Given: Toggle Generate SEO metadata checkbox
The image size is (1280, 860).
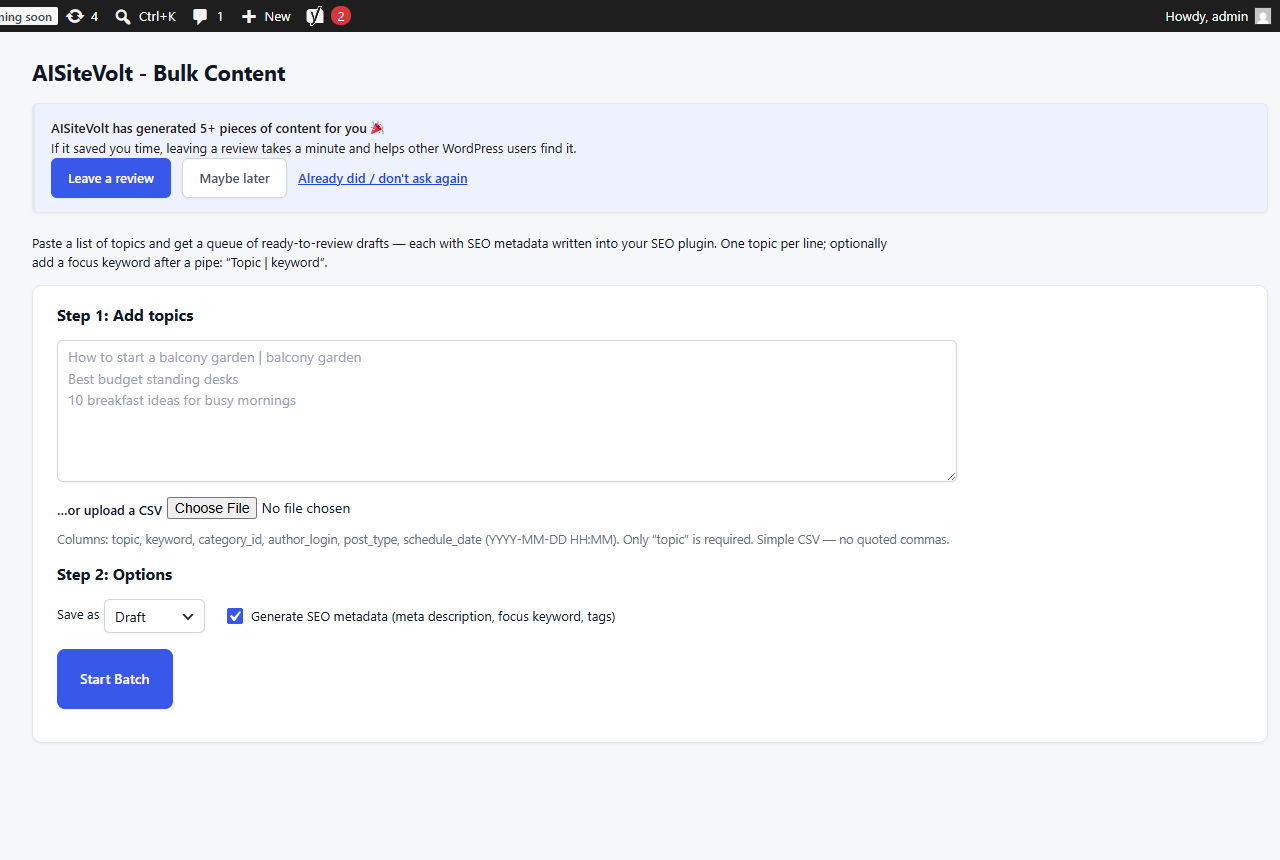Looking at the screenshot, I should point(235,616).
